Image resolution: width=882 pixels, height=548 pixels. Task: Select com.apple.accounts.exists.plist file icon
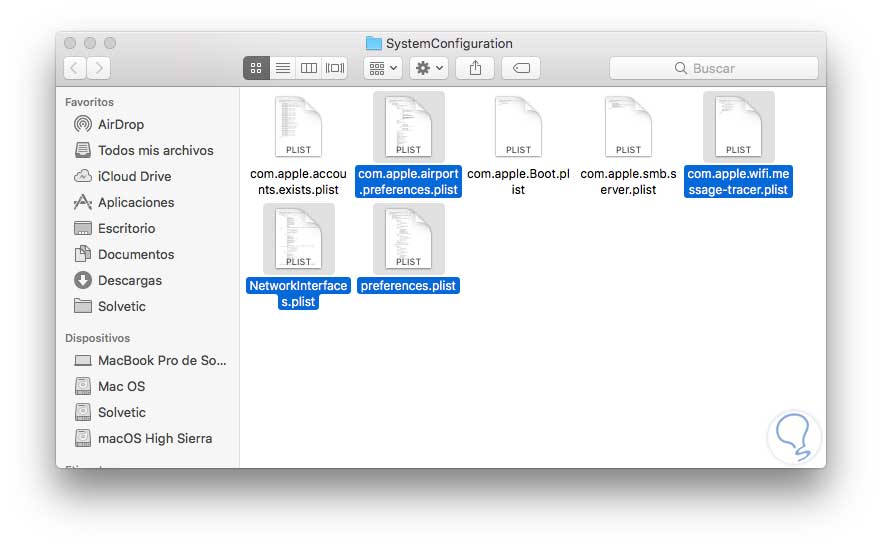point(298,127)
